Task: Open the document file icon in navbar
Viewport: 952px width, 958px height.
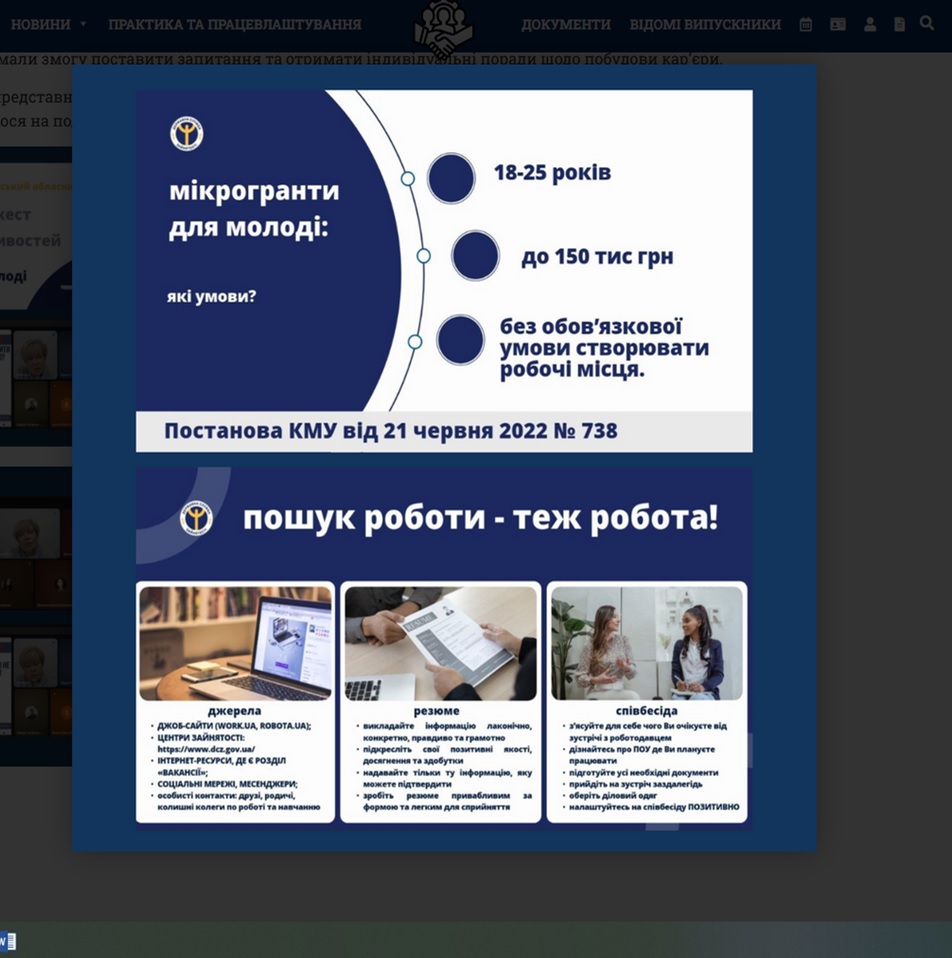Action: tap(899, 24)
